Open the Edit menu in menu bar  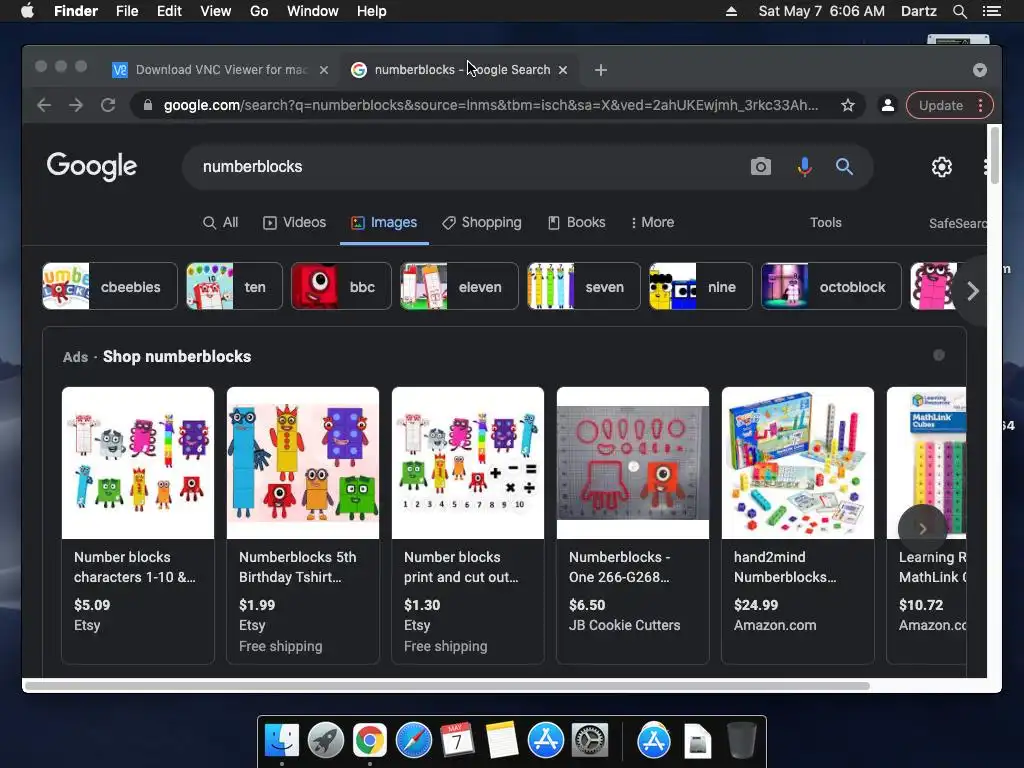(x=169, y=11)
